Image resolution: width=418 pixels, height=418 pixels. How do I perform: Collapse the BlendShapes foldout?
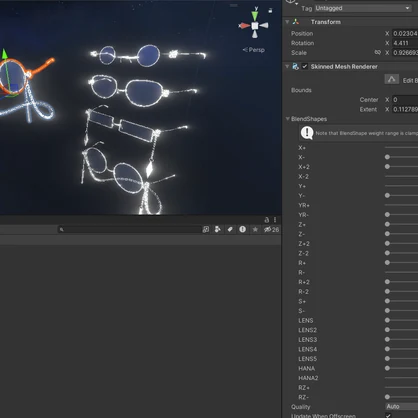point(287,119)
